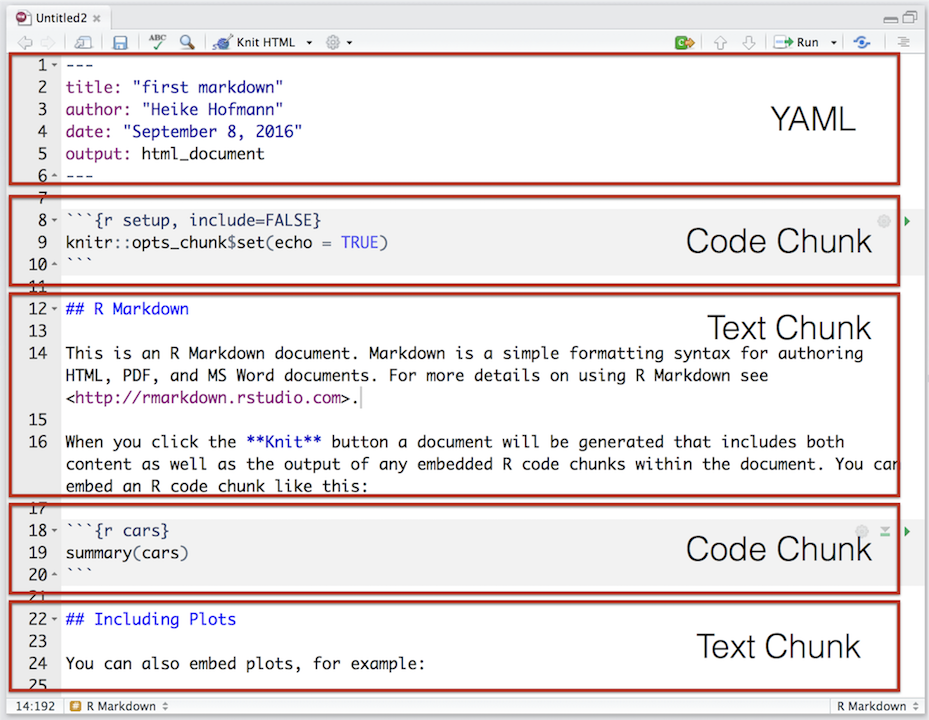
Task: Collapse the setup chunk at line 8
Action: [x=55, y=220]
